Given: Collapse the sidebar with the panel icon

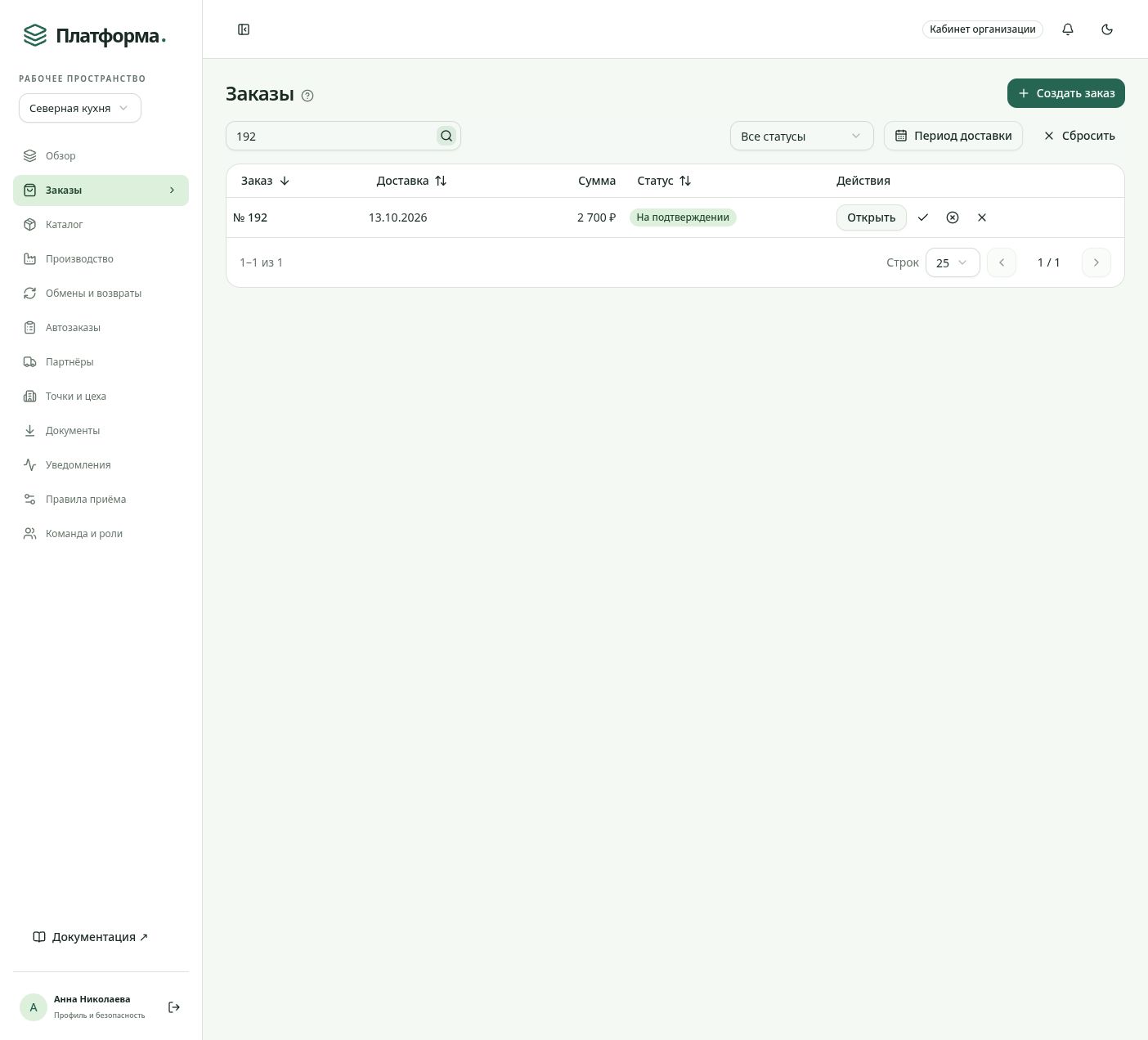Looking at the screenshot, I should pyautogui.click(x=244, y=29).
